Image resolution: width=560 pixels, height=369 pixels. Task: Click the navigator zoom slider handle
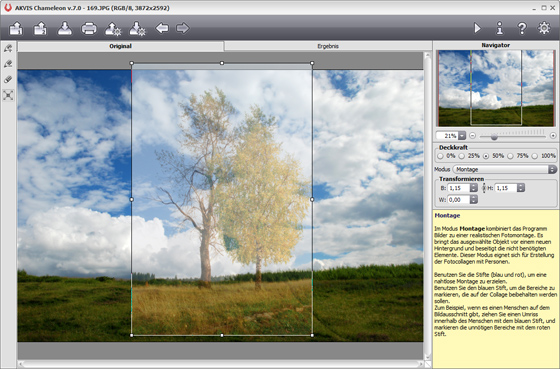(x=494, y=136)
